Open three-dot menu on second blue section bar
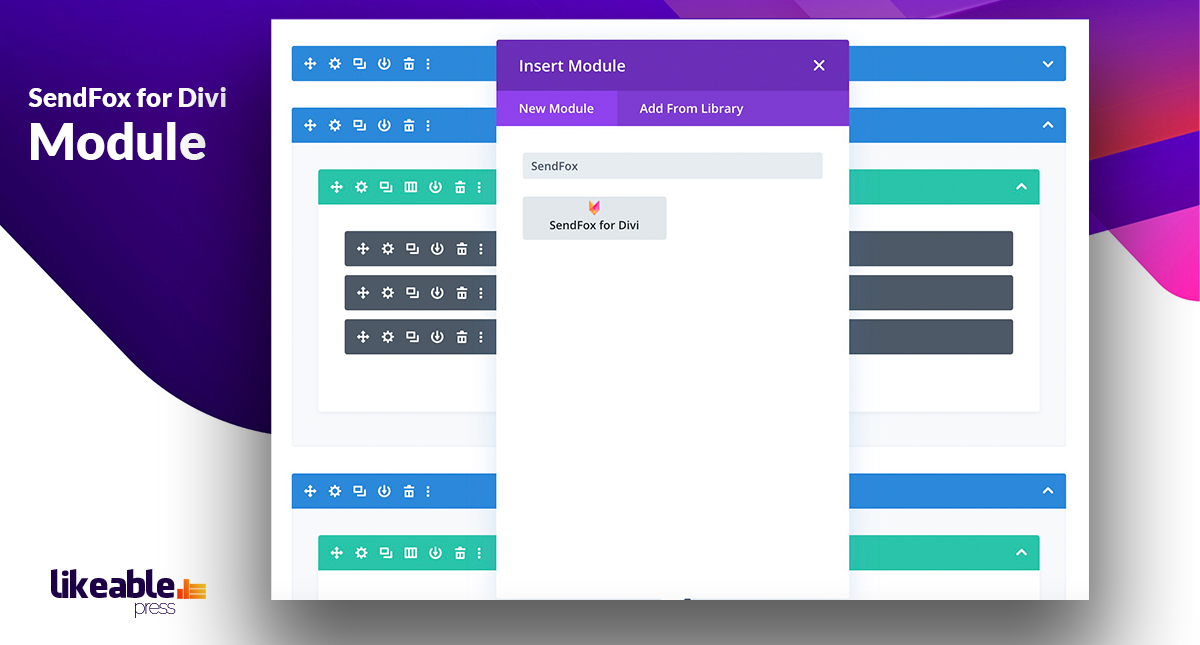The height and width of the screenshot is (645, 1200). (x=428, y=125)
